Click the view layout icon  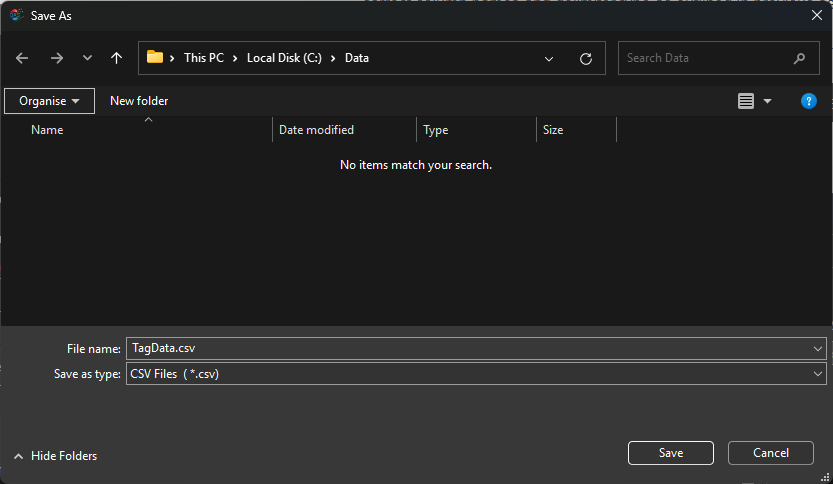(746, 101)
